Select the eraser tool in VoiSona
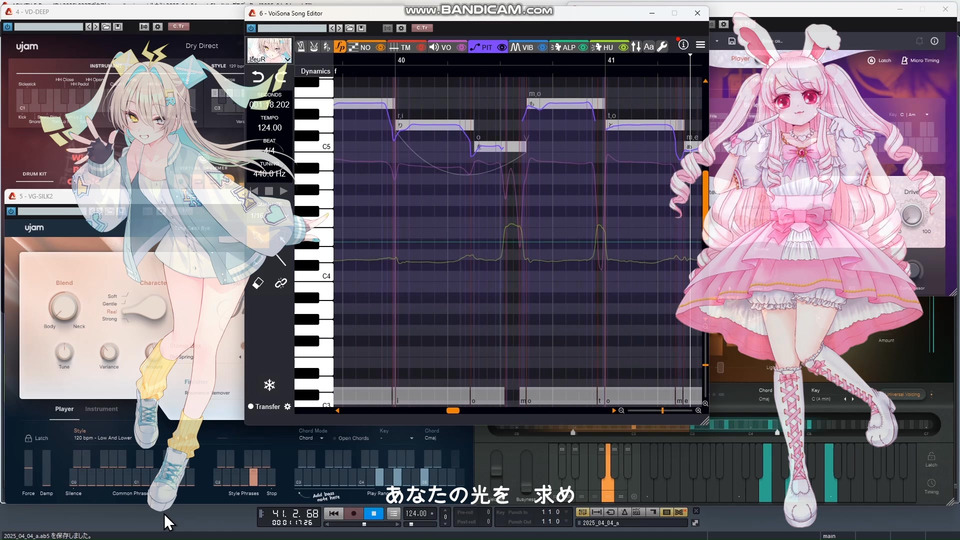Screen dimensions: 960x540 (x=258, y=283)
